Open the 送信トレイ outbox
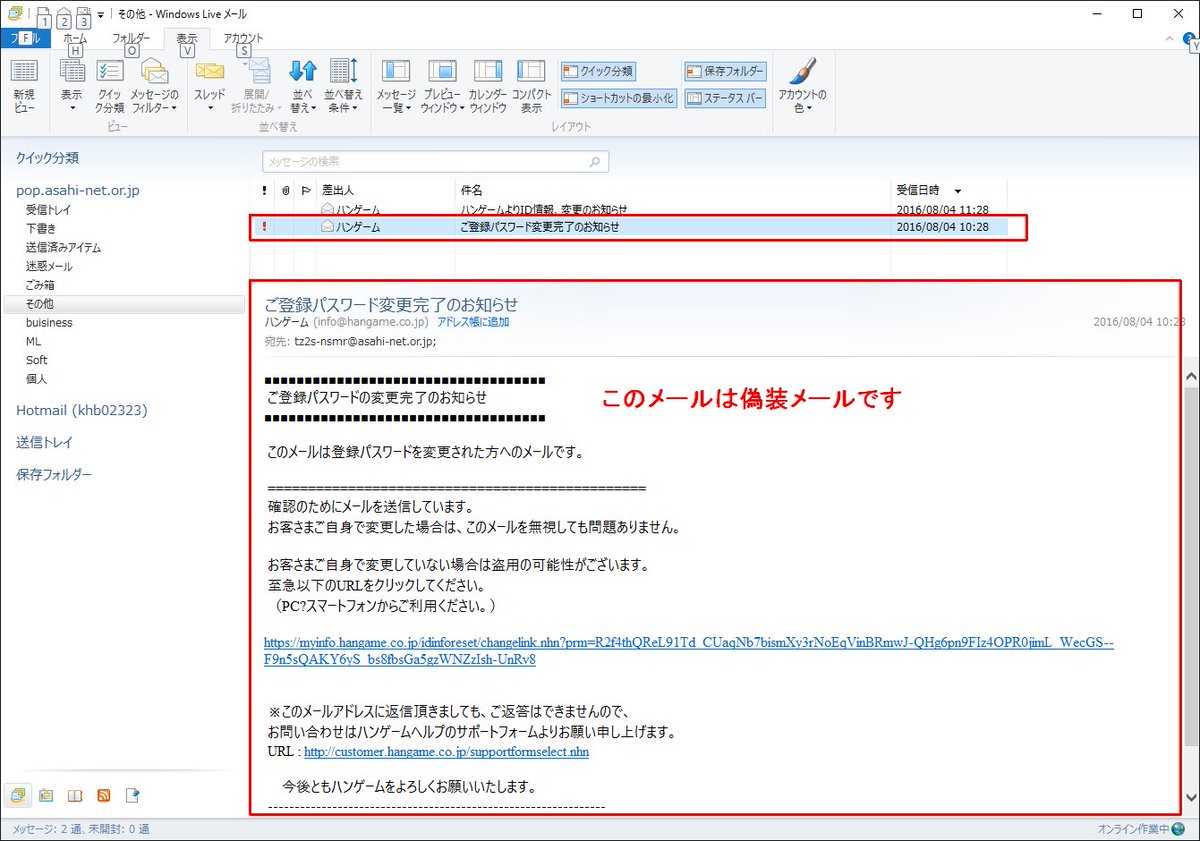Screen dimensions: 1200x841 coord(44,442)
